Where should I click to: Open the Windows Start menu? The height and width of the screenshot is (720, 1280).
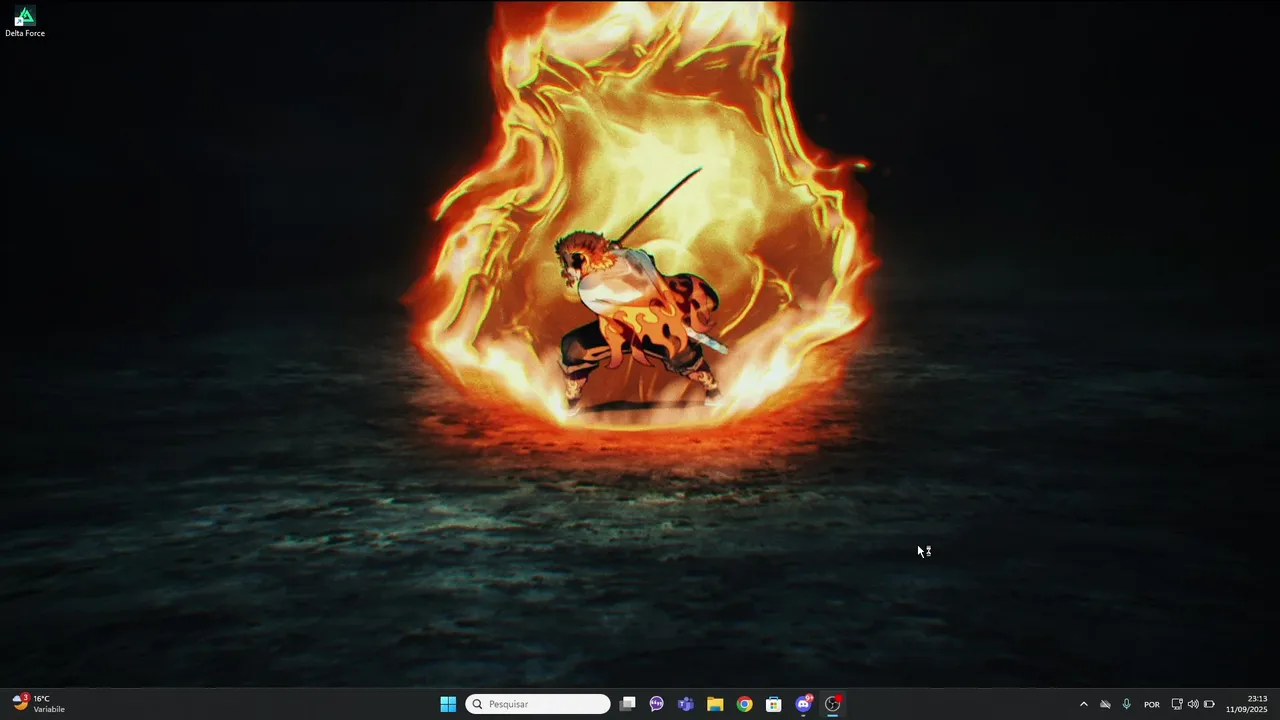[448, 704]
